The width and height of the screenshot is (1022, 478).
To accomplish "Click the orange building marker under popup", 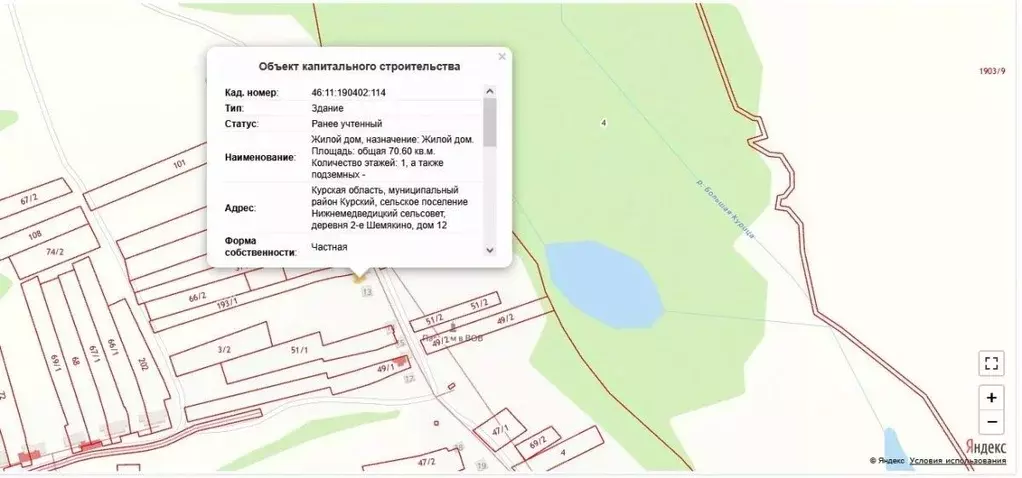I will 358,280.
